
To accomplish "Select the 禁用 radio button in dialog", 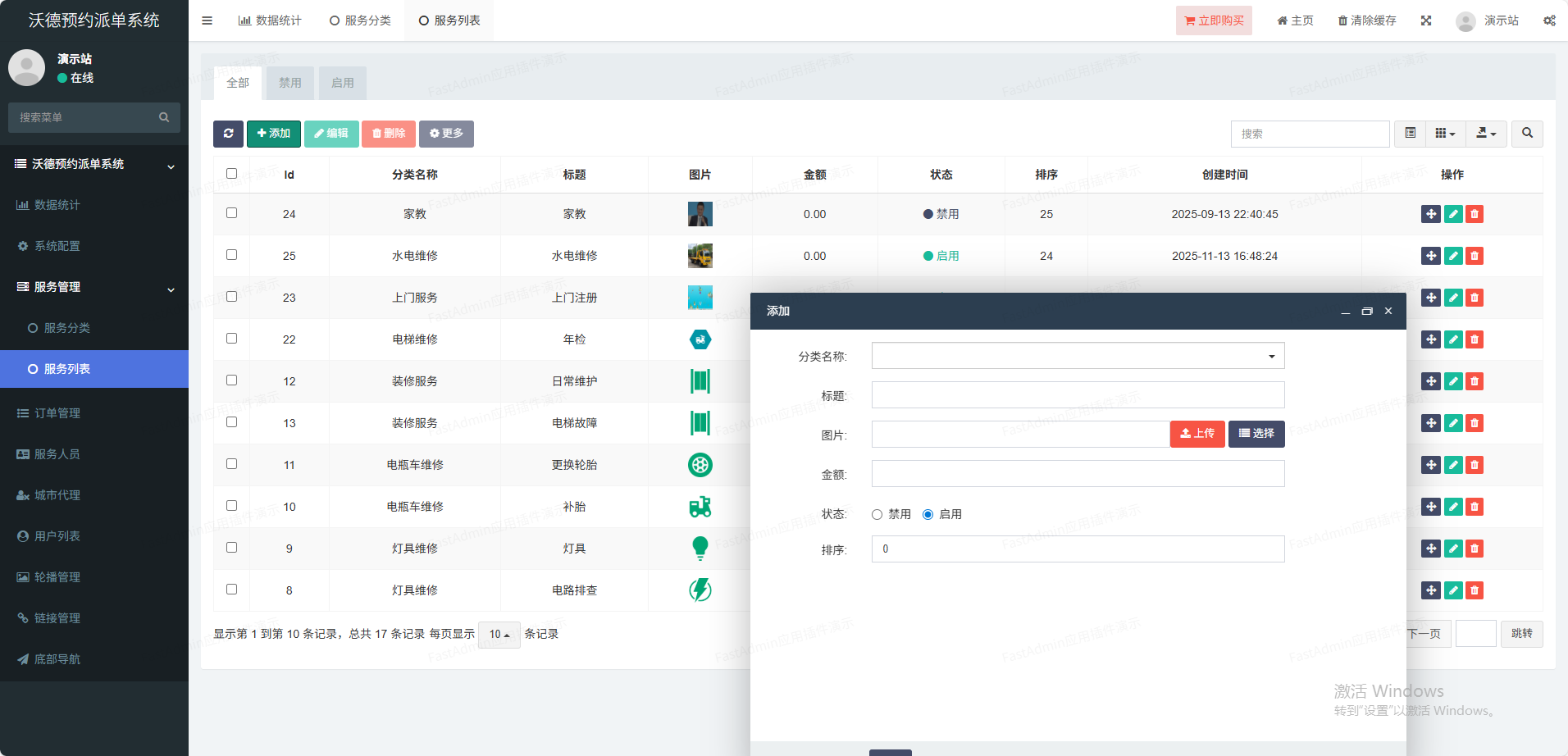I will pos(877,514).
